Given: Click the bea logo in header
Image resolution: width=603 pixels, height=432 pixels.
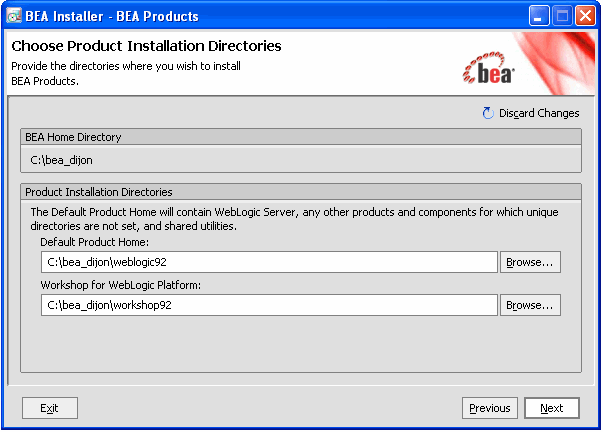Looking at the screenshot, I should (x=488, y=68).
